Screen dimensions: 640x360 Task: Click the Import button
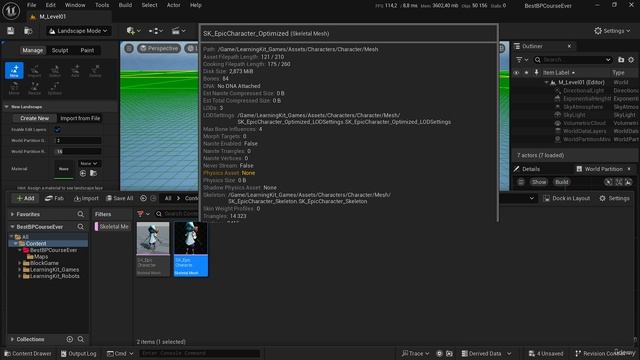pos(86,198)
